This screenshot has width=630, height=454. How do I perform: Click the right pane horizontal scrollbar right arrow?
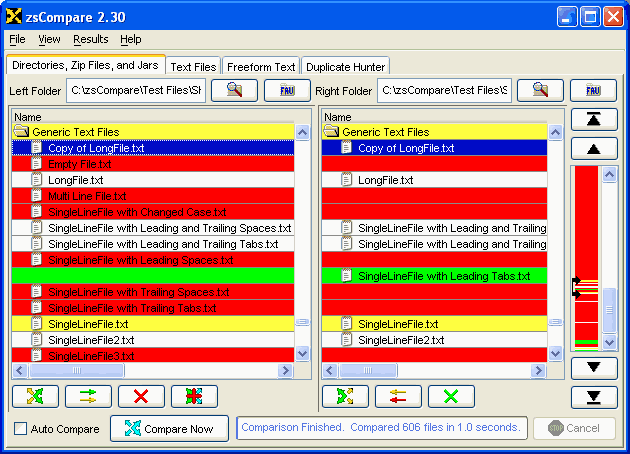pos(538,370)
